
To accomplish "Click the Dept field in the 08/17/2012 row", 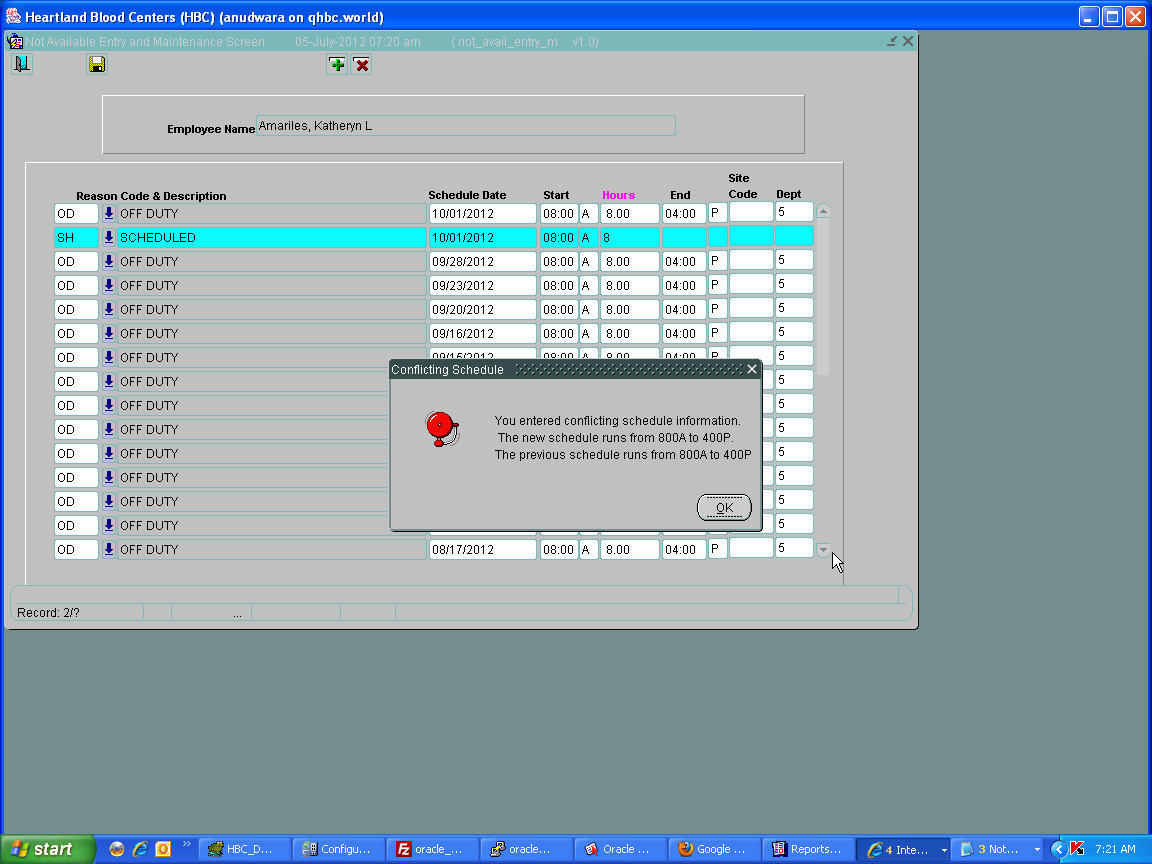I will point(794,548).
